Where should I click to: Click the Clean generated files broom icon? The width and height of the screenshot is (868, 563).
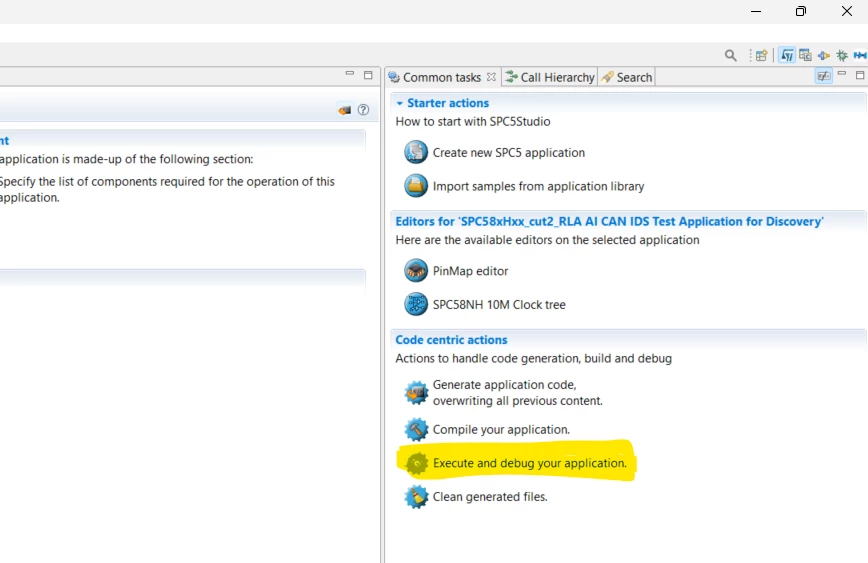tap(416, 497)
